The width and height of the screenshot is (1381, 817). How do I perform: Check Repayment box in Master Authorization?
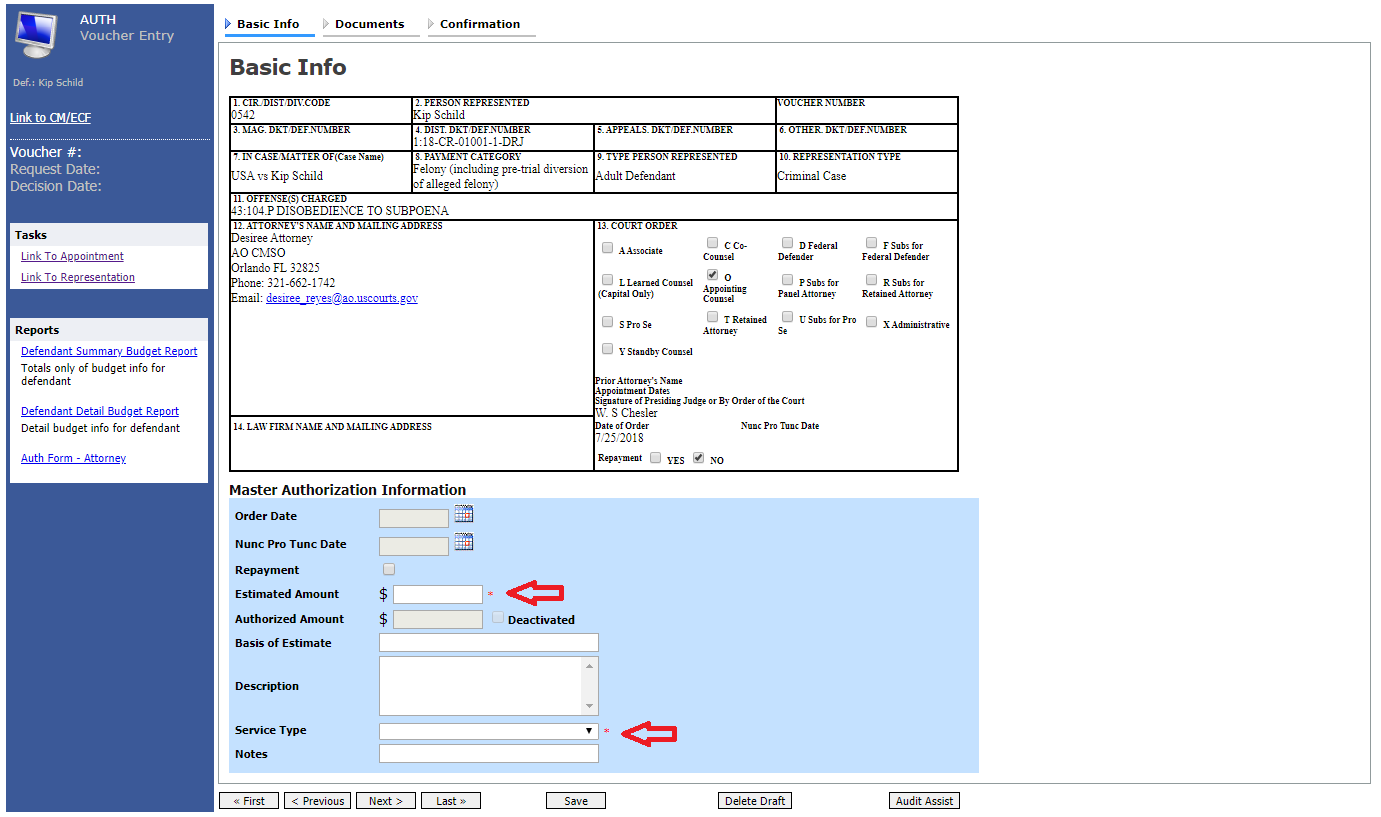click(x=389, y=569)
